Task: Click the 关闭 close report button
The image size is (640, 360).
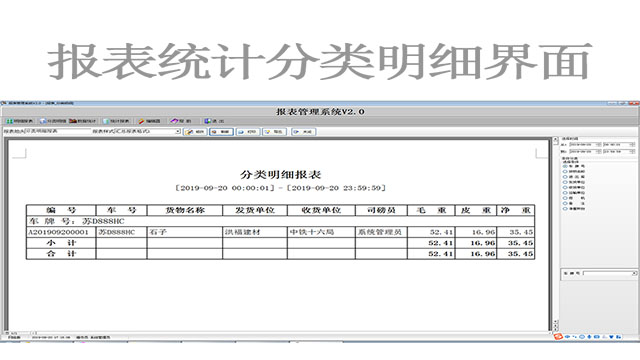Action: point(303,132)
